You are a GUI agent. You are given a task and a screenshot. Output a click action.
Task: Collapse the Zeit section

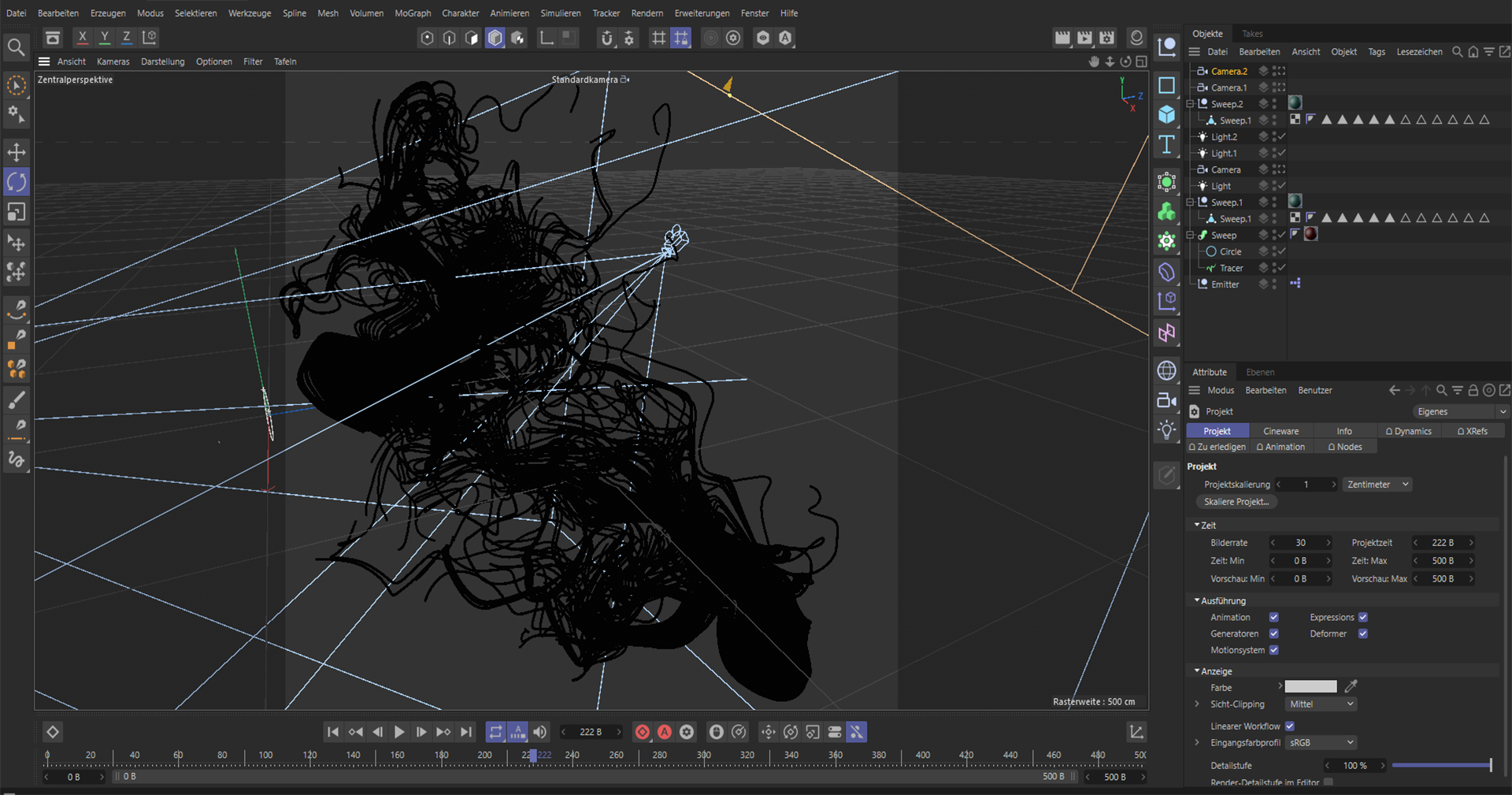[1197, 525]
